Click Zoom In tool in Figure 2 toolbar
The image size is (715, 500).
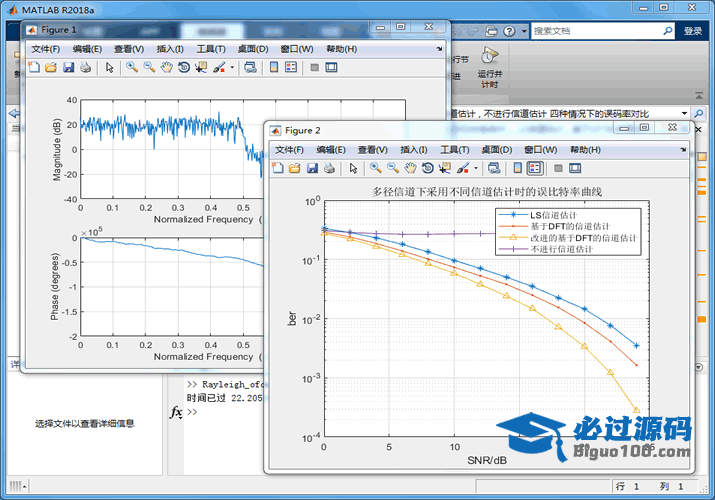[375, 169]
